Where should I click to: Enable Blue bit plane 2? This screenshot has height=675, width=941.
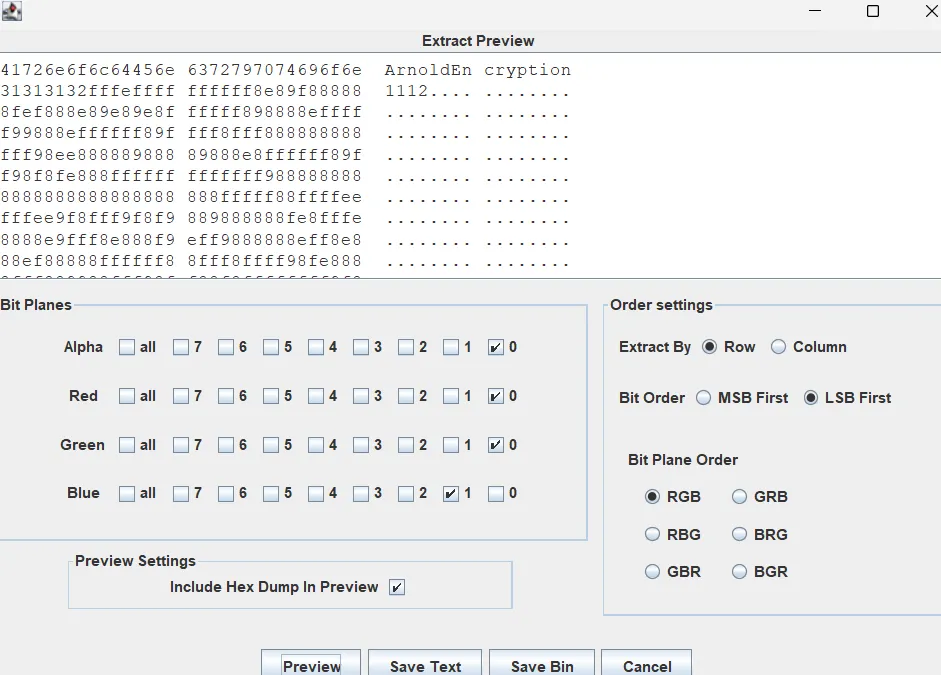tap(406, 494)
